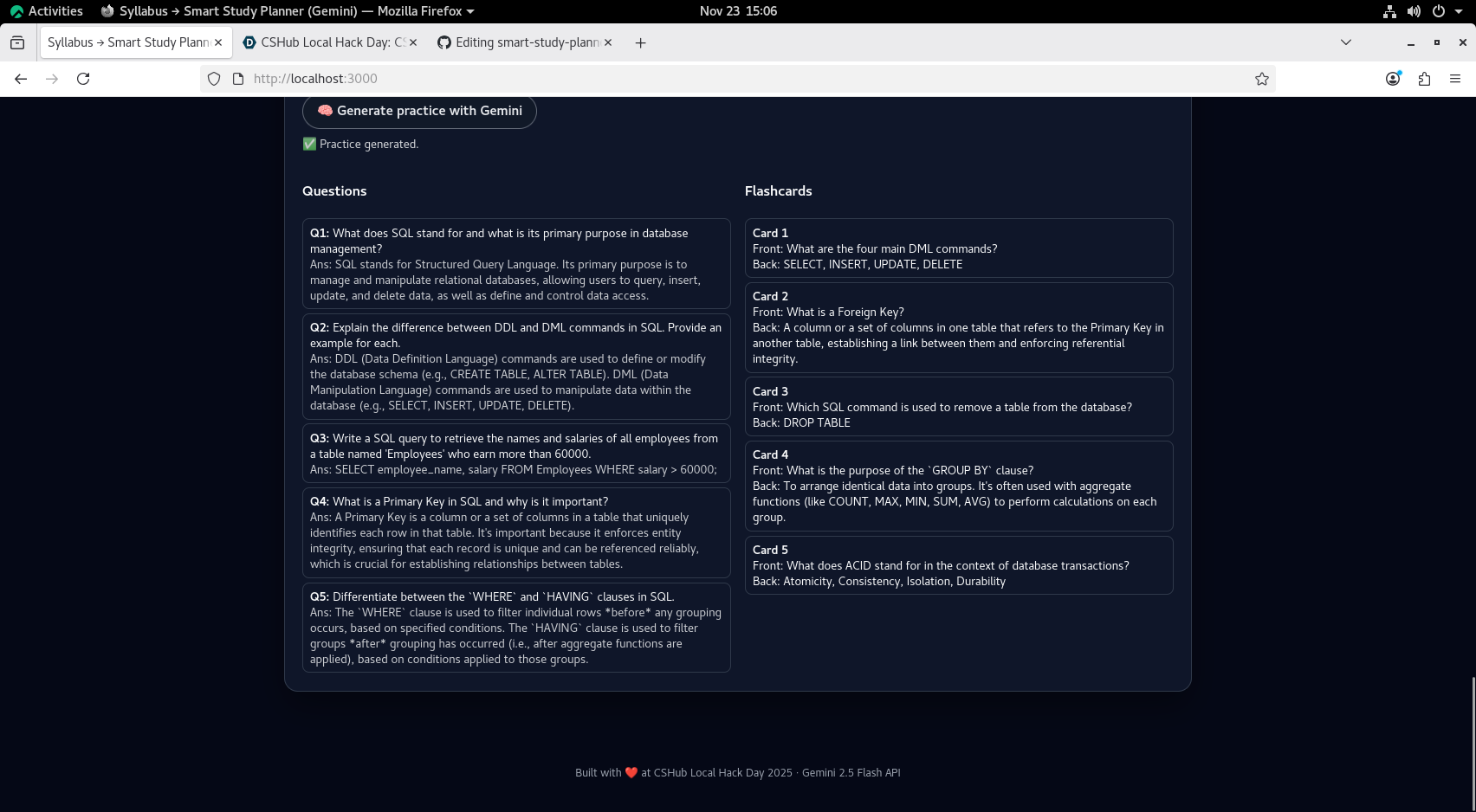Click the green checkmark beside Practice generated

point(309,145)
